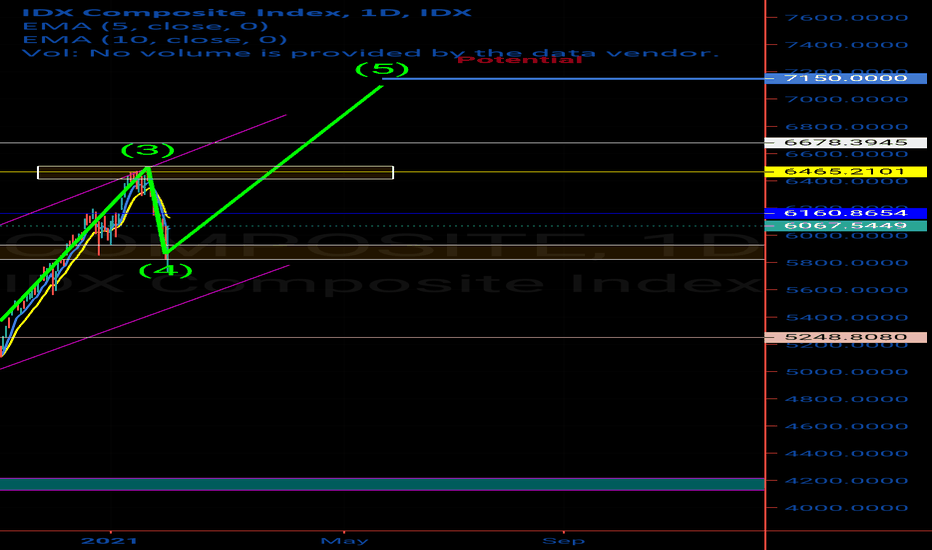Click the 4400.0000 price axis tick
Screen dimensions: 932x550
click(x=846, y=454)
